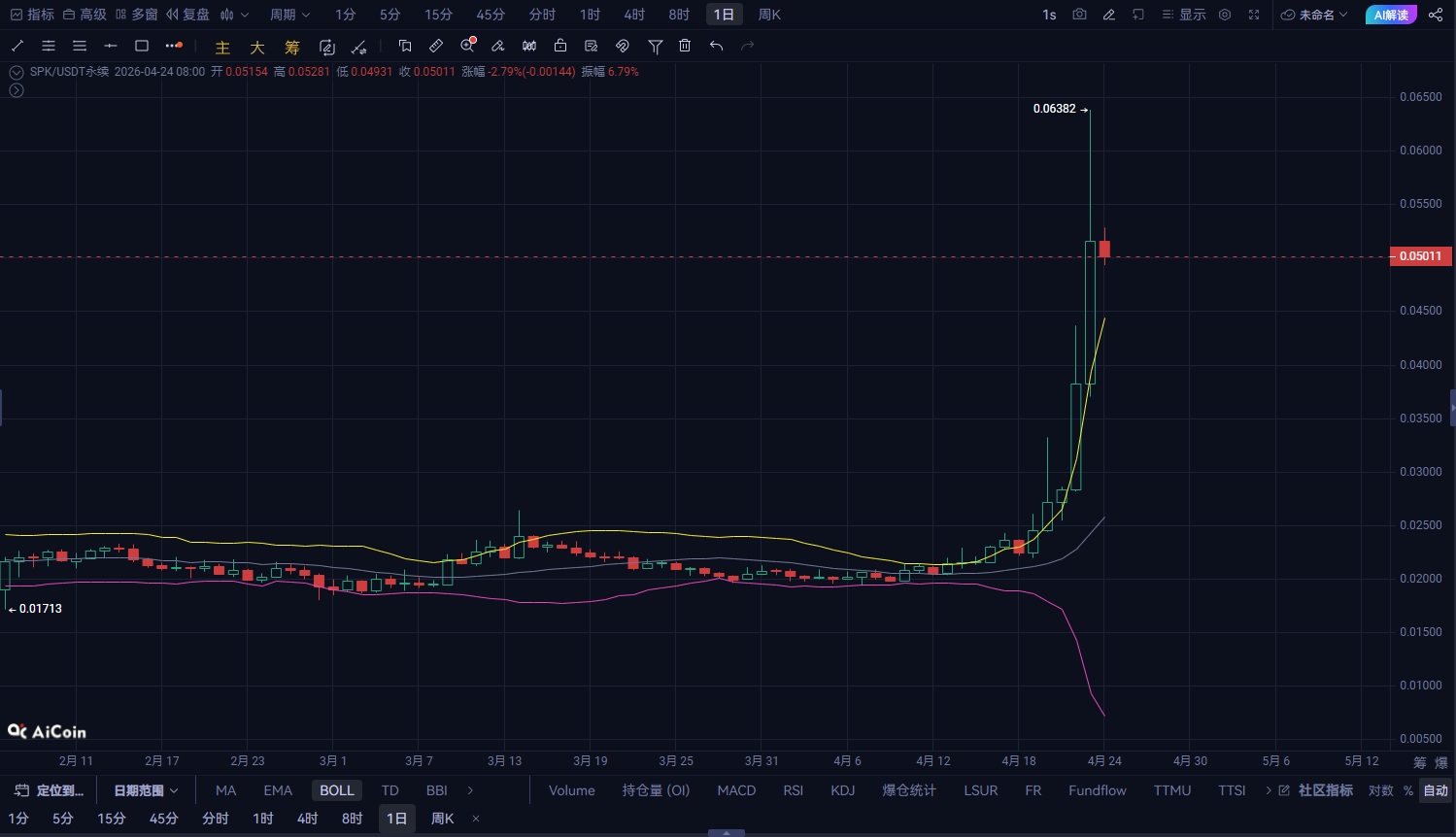Open 多窗 multi-window layout
This screenshot has width=1456, height=837.
[x=136, y=15]
